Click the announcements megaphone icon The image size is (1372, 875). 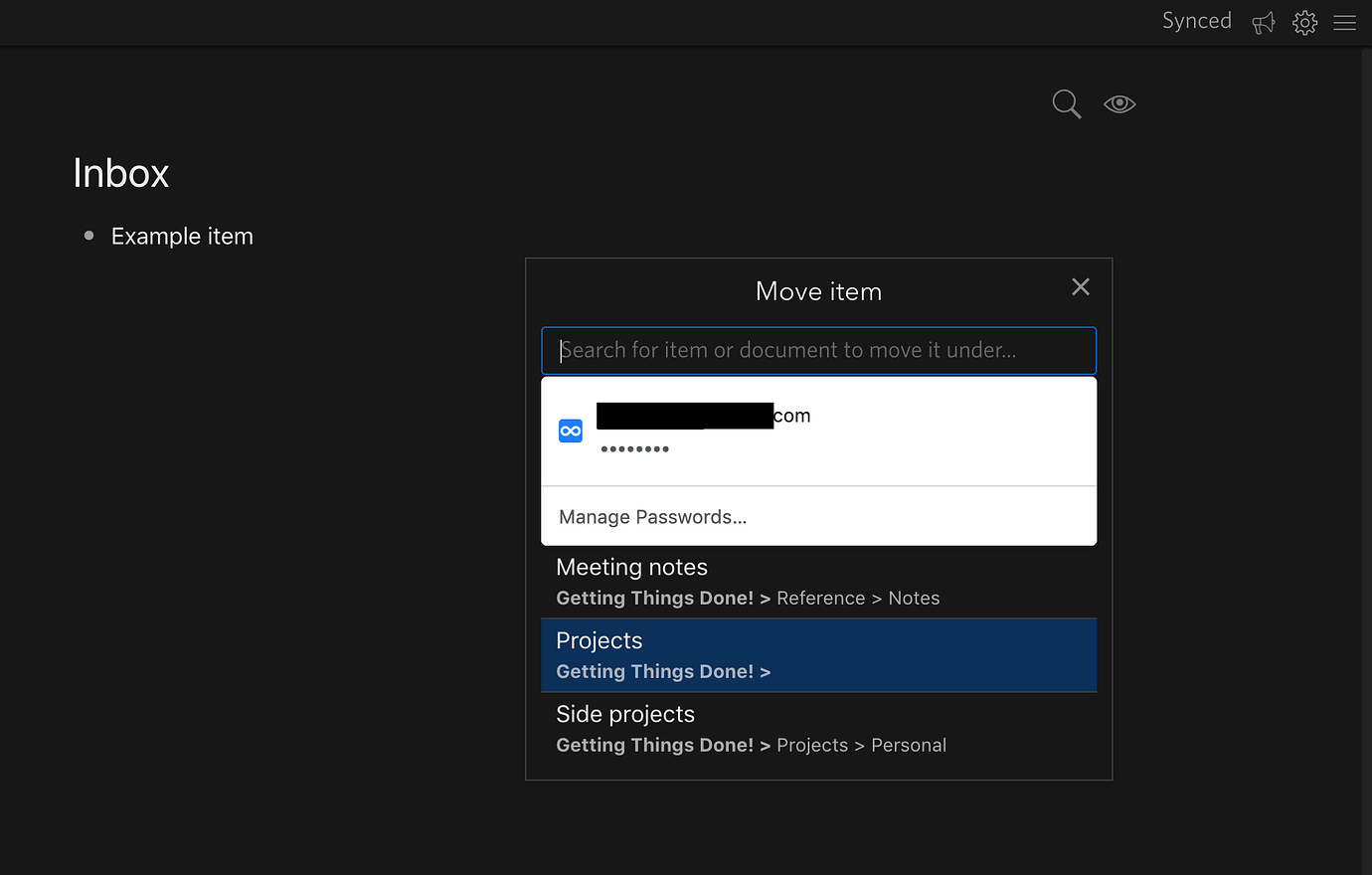[x=1263, y=22]
